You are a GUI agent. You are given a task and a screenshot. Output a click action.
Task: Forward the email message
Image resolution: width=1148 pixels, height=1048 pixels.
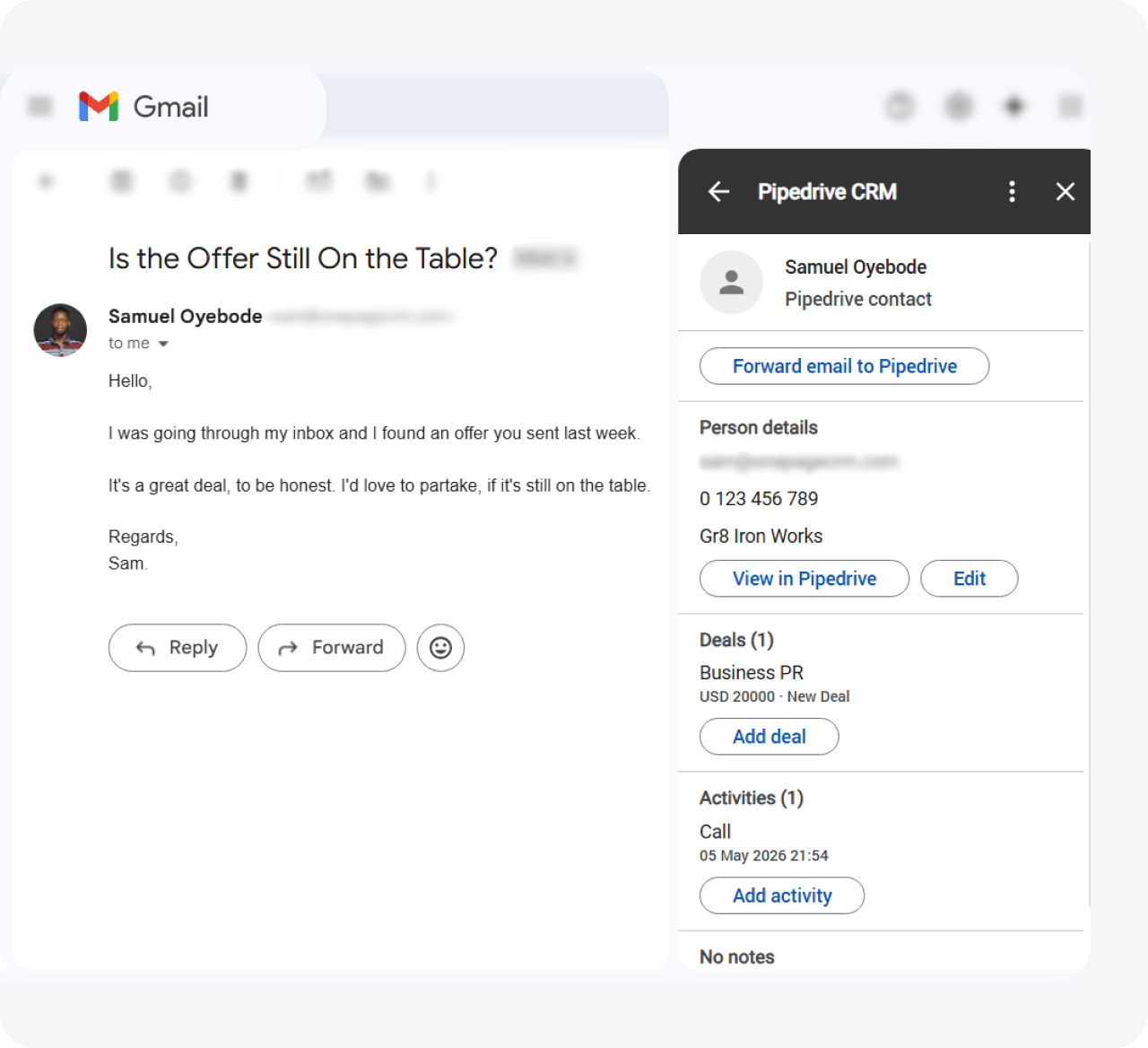point(332,648)
